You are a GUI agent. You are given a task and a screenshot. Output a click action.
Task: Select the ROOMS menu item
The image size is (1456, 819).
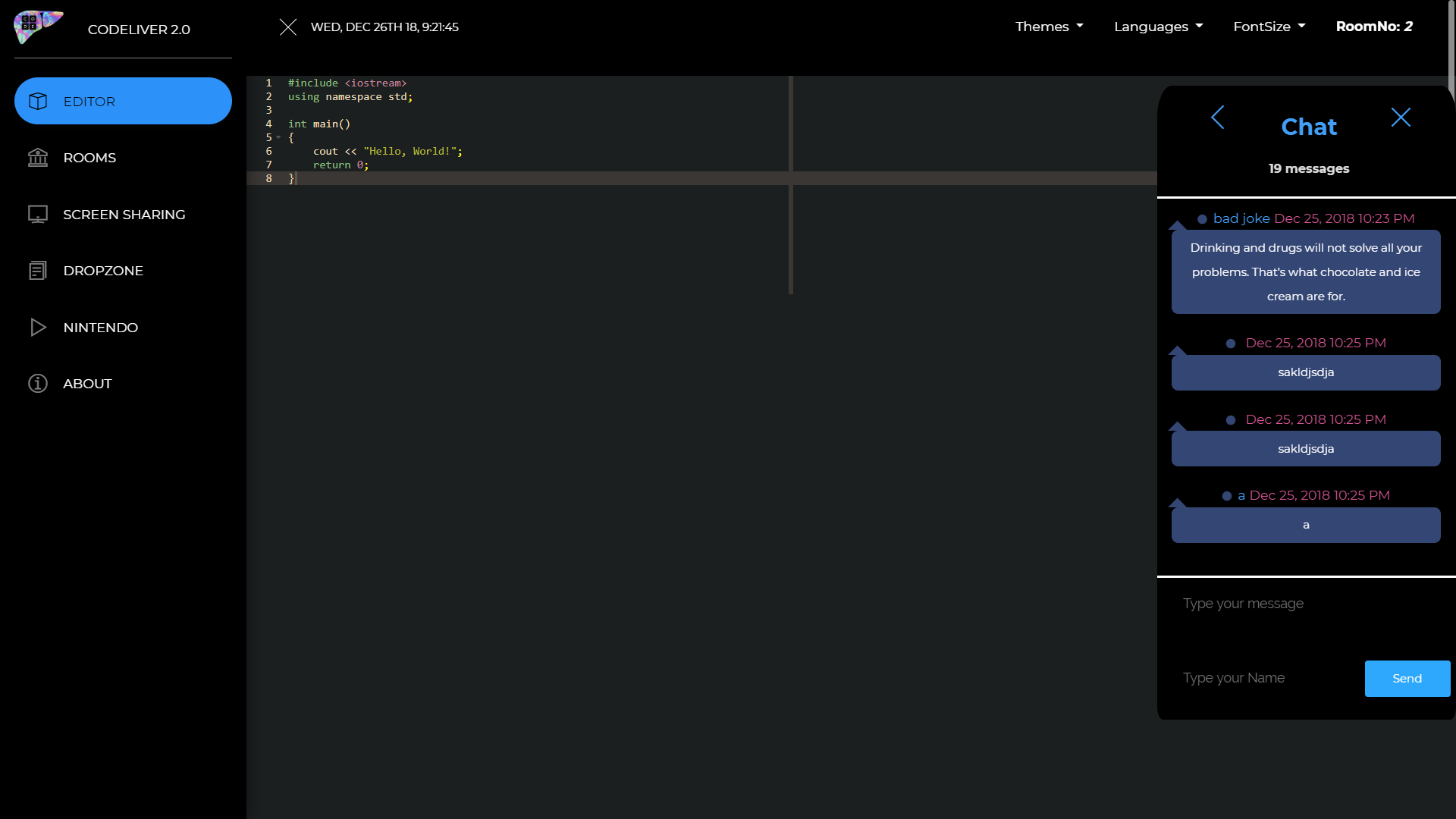coord(89,158)
